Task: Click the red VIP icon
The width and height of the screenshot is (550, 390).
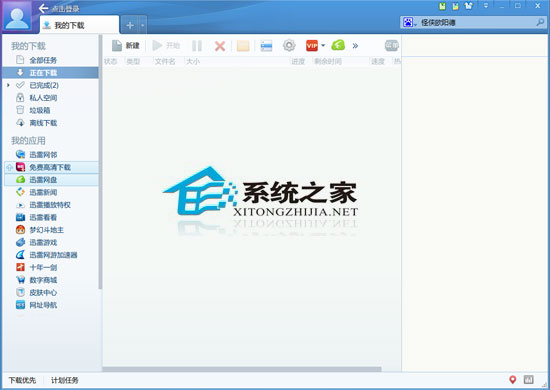Action: coord(311,46)
